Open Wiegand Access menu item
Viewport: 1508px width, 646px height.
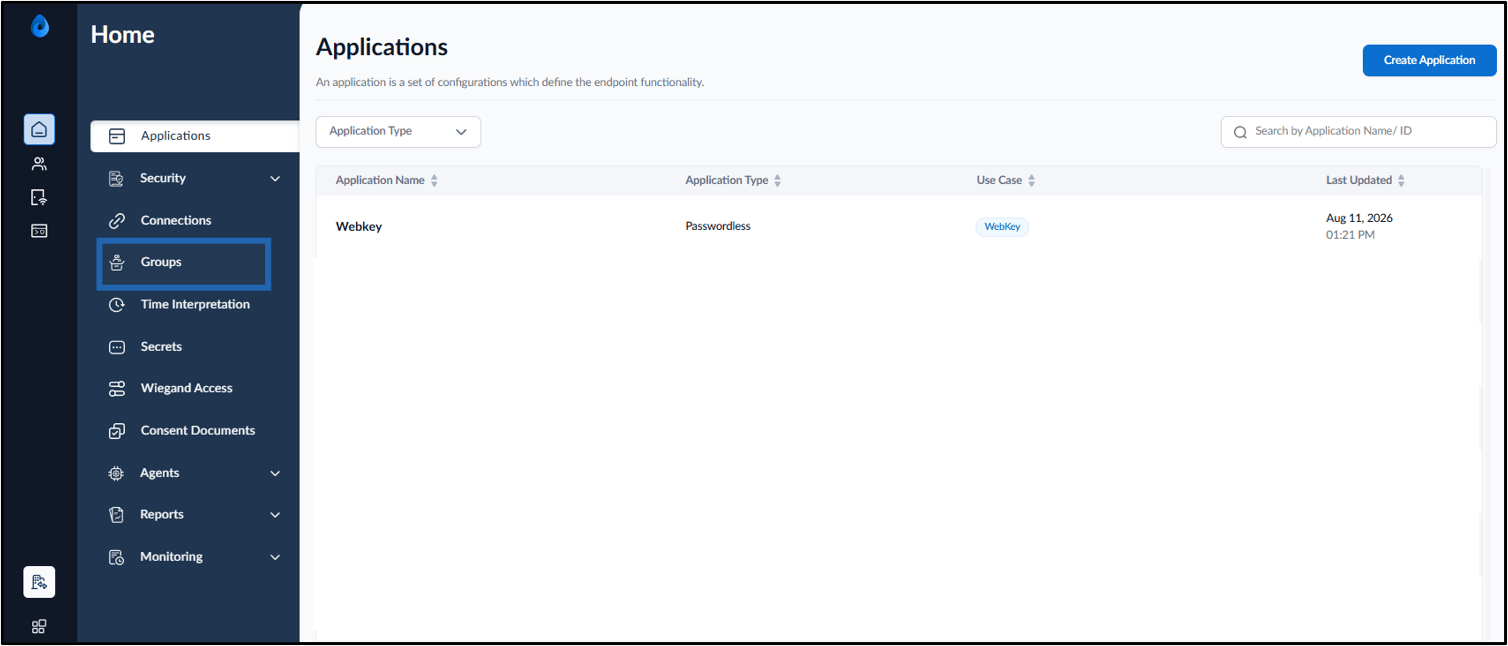[x=186, y=388]
